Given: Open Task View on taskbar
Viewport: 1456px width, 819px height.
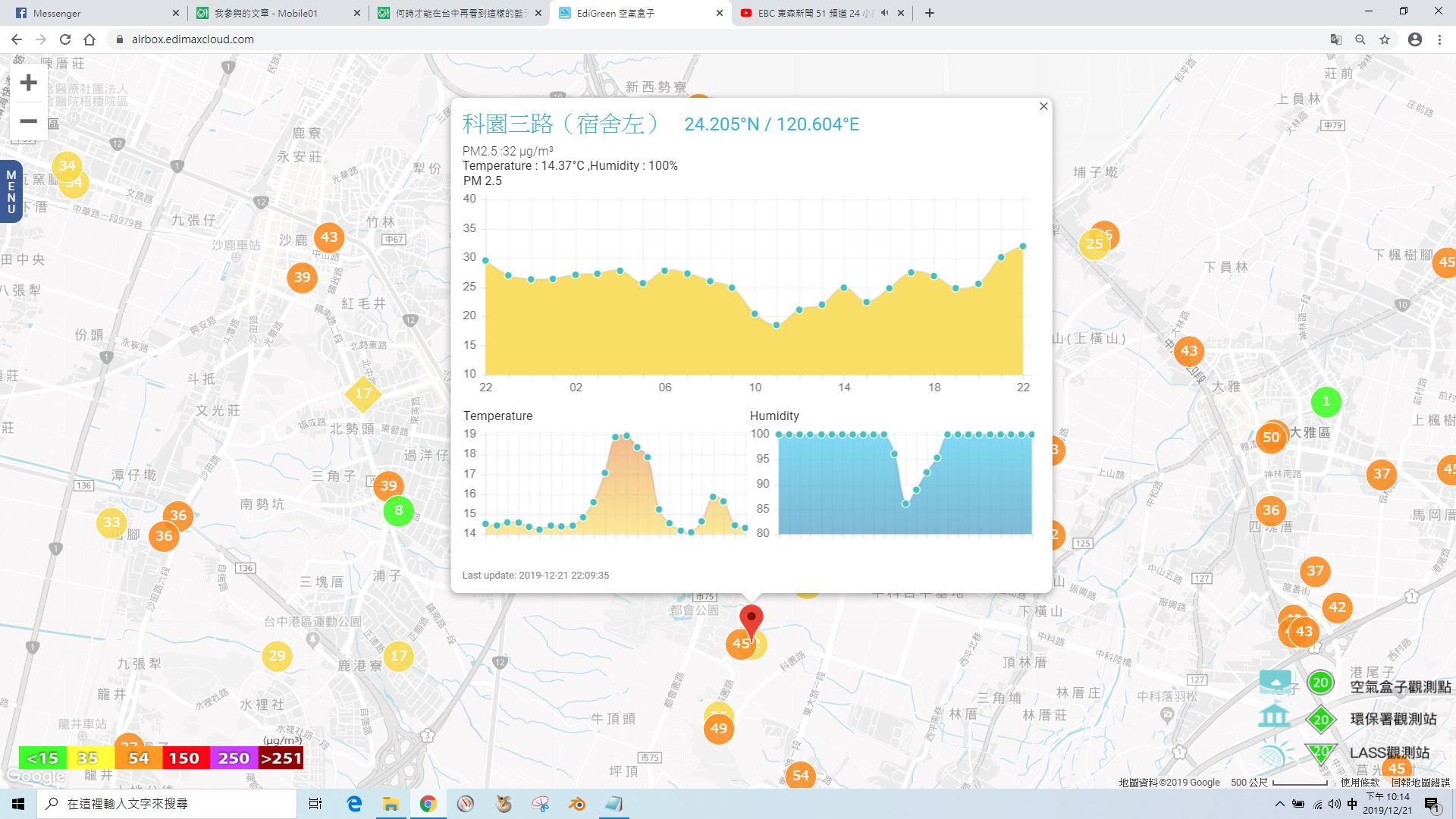Looking at the screenshot, I should [315, 804].
